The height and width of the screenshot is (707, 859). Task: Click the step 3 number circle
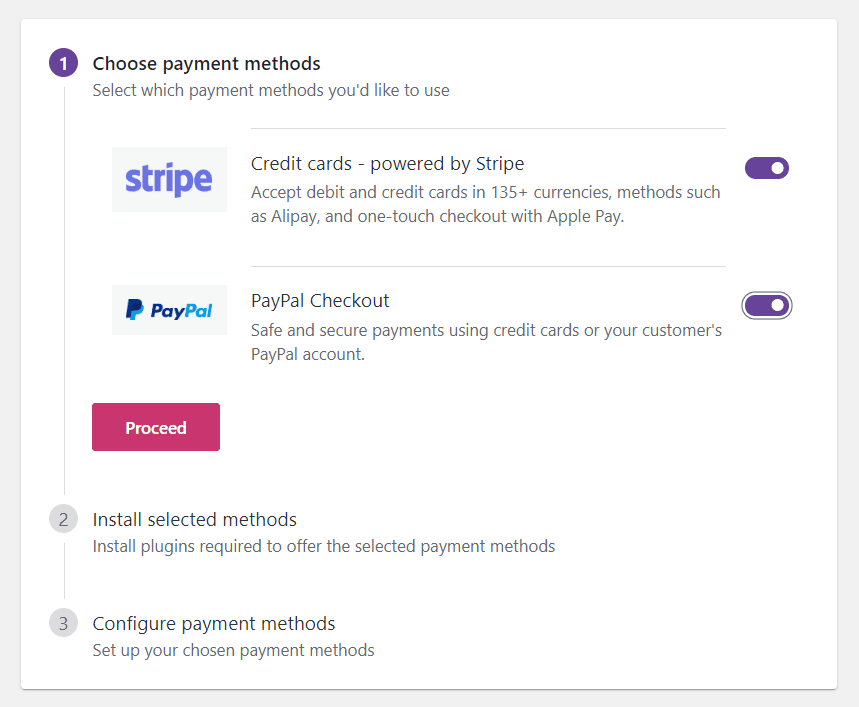[x=64, y=623]
